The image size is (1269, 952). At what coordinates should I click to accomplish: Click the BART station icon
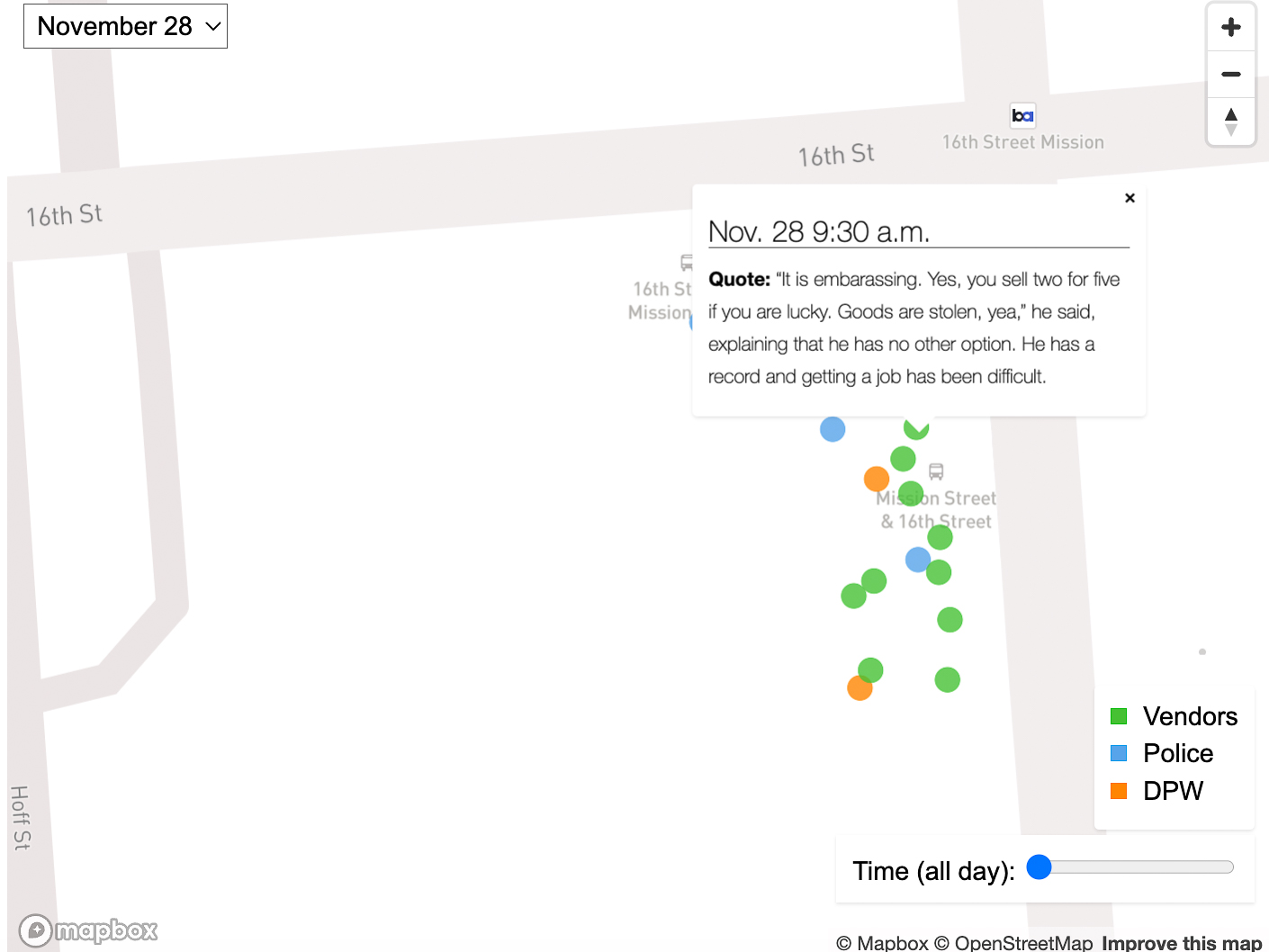point(1022,115)
